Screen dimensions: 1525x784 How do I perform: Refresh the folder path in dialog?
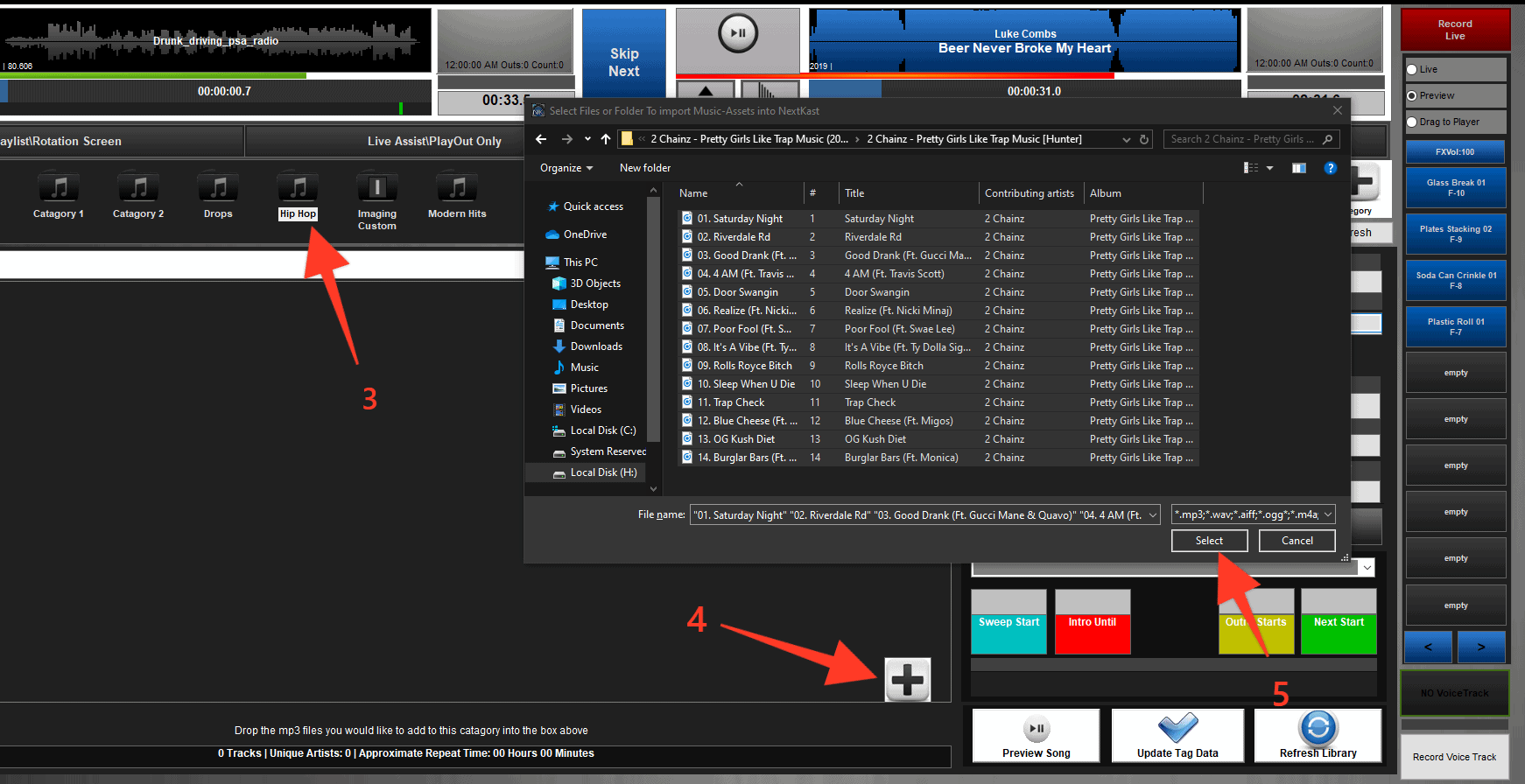pos(1143,139)
